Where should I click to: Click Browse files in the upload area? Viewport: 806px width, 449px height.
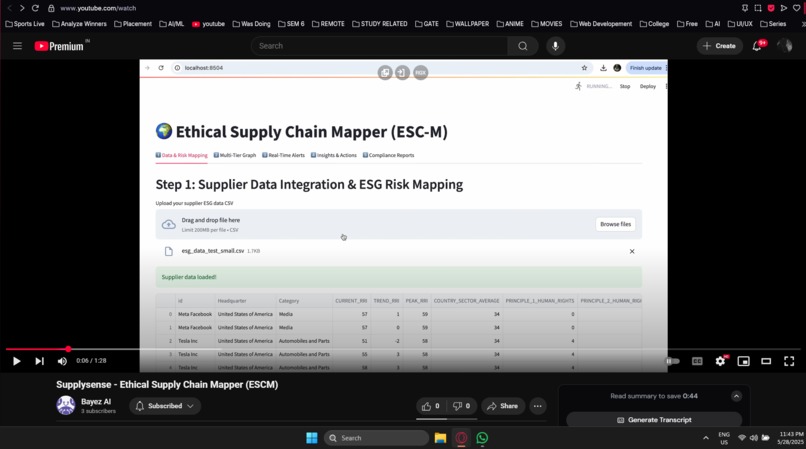click(x=615, y=224)
